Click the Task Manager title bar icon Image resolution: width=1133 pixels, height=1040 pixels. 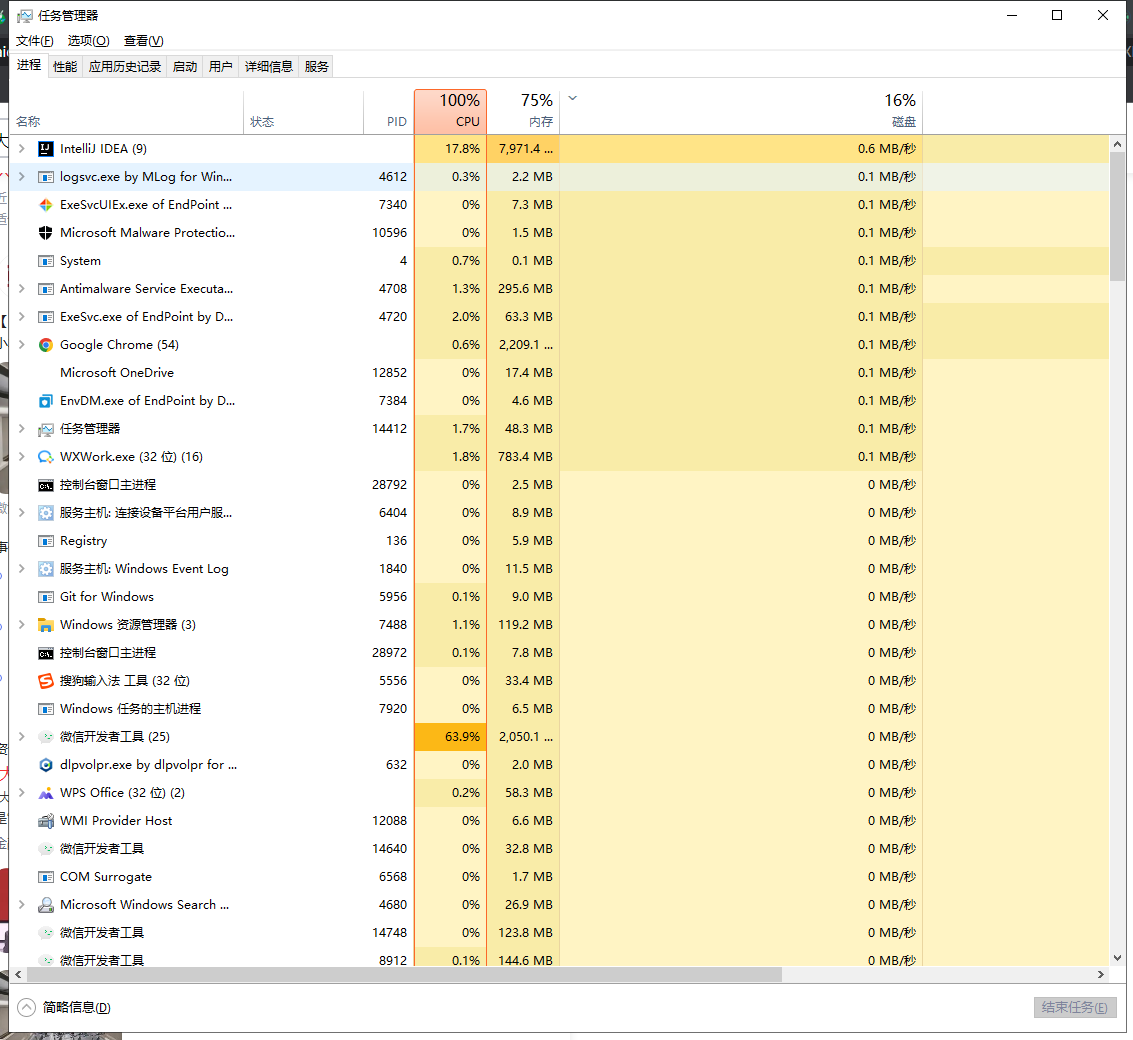point(25,16)
